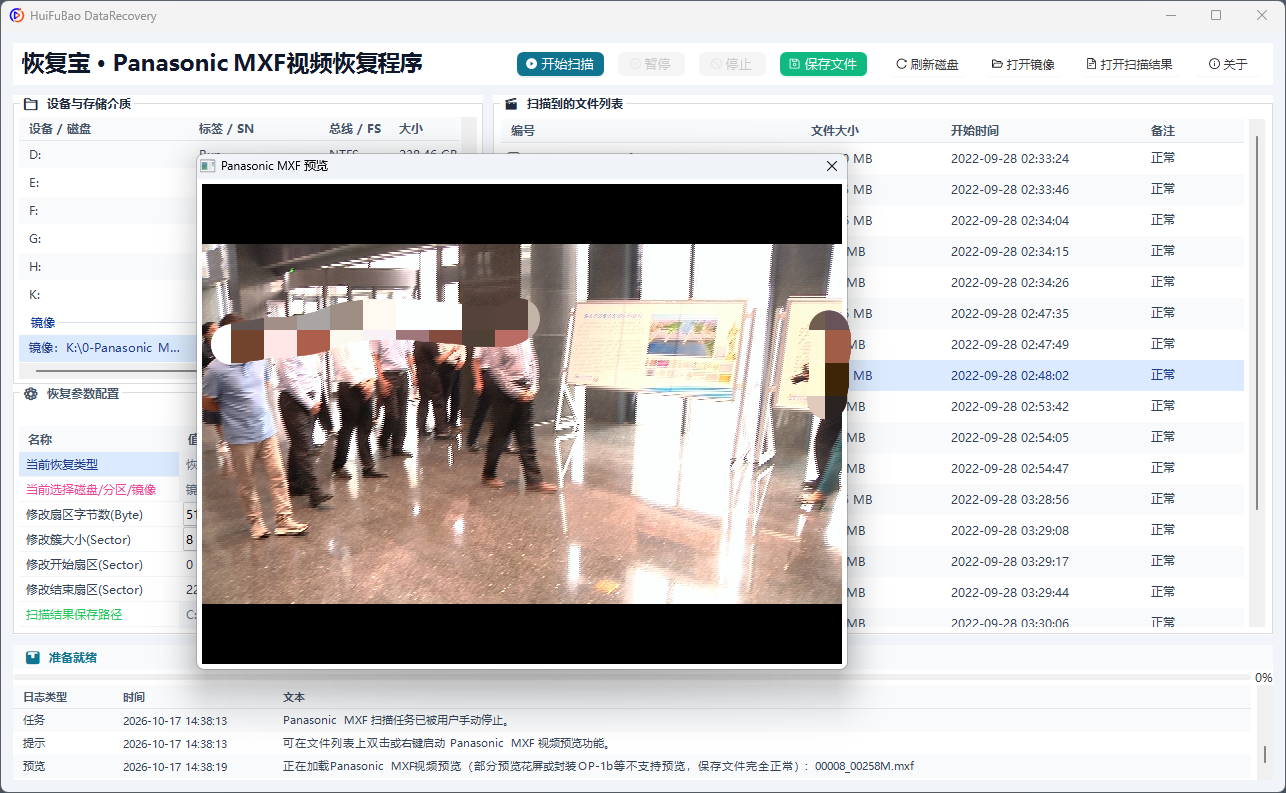Screen dimensions: 1286x793
Task: Click the 保存文件 save file button
Action: pos(823,64)
